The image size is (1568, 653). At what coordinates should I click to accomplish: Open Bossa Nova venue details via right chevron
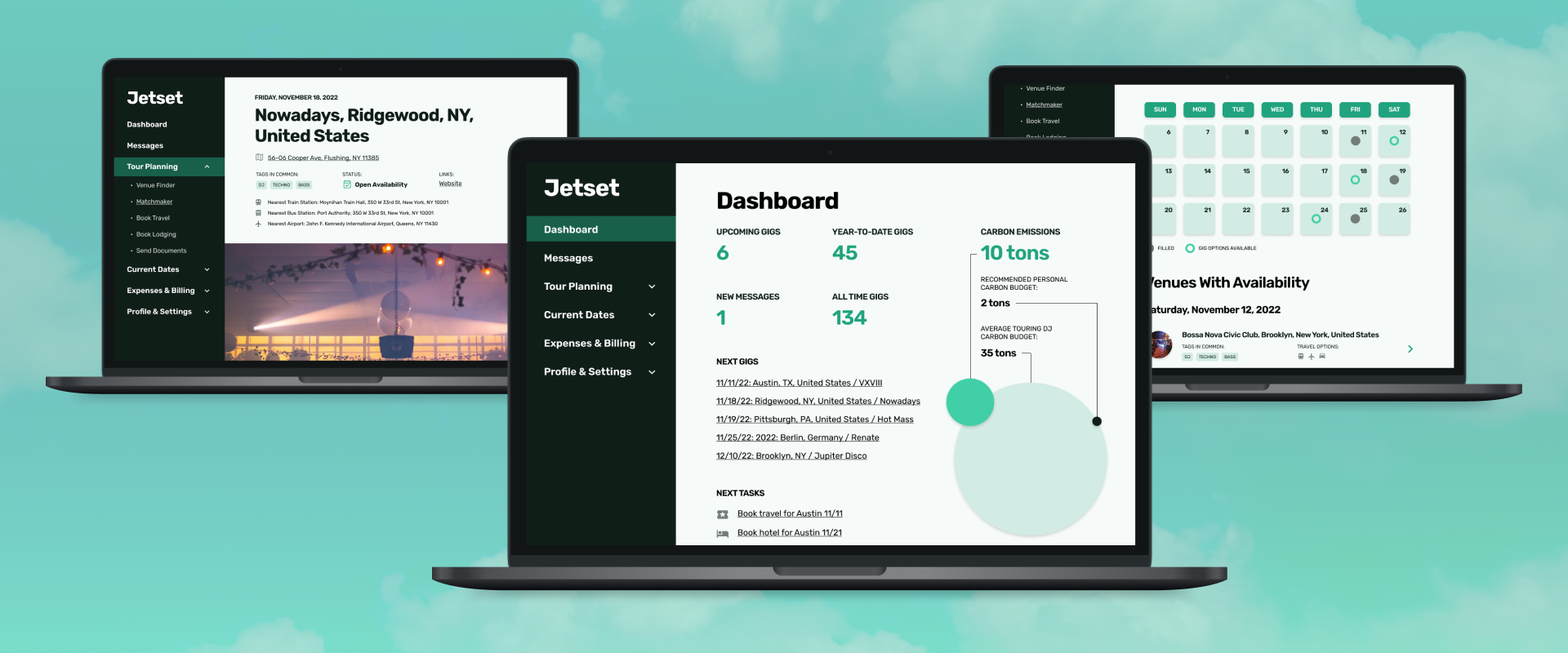click(x=1410, y=349)
